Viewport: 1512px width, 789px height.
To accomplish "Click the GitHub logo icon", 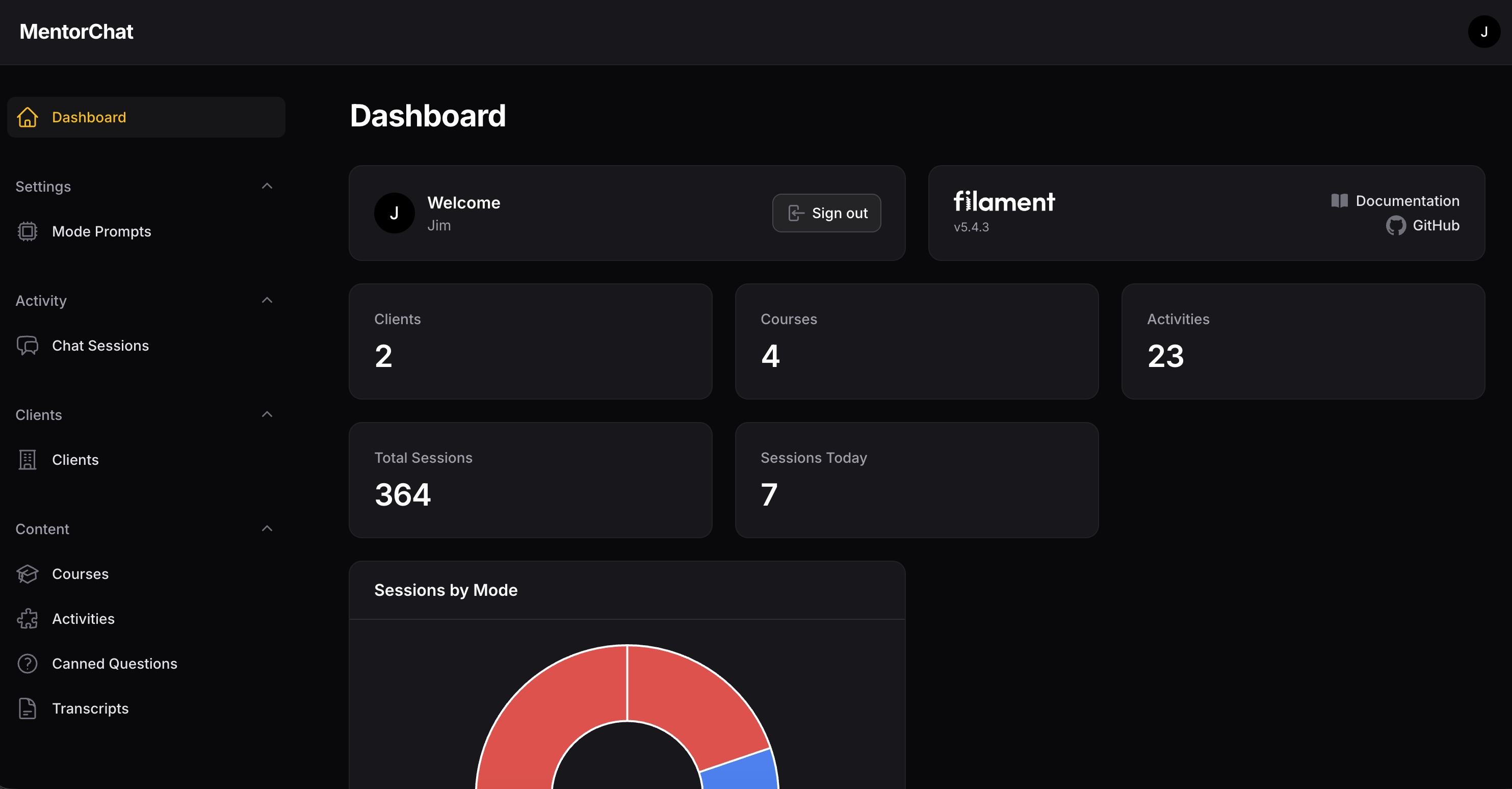I will [1396, 225].
